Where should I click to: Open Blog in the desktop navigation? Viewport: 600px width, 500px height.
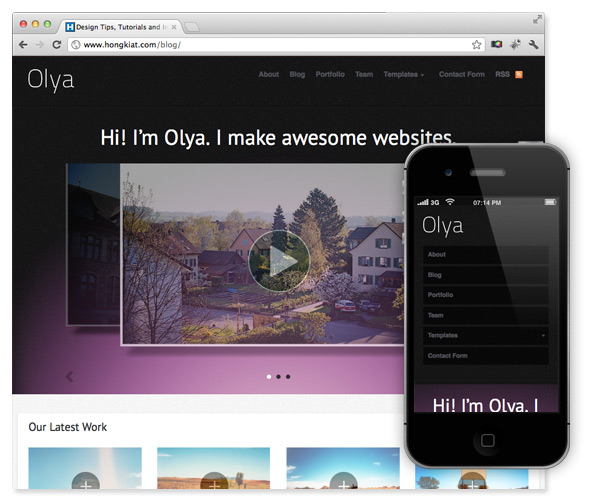(x=297, y=75)
